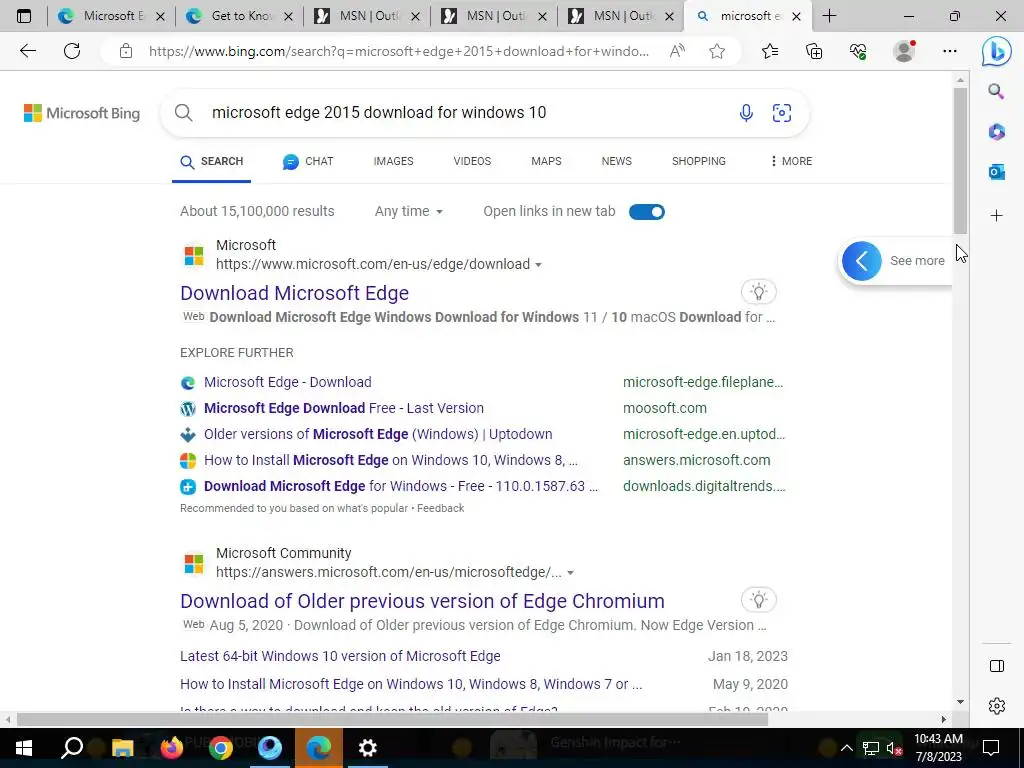The width and height of the screenshot is (1024, 768).
Task: Show insights for Older previous version result
Action: tap(758, 600)
